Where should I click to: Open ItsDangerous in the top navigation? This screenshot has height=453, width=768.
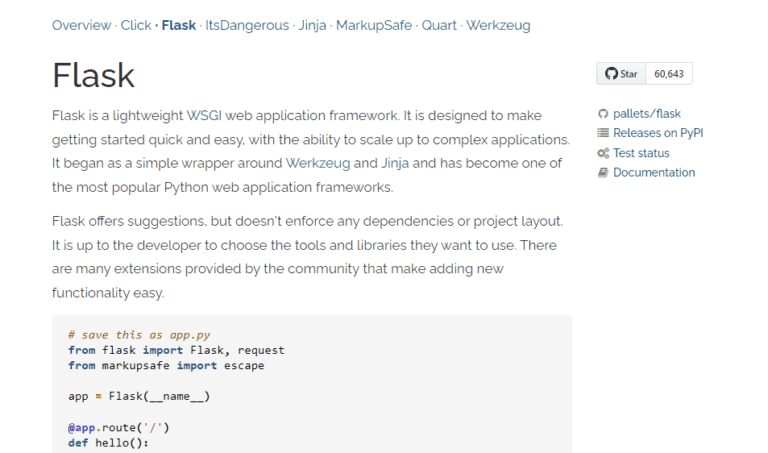246,25
